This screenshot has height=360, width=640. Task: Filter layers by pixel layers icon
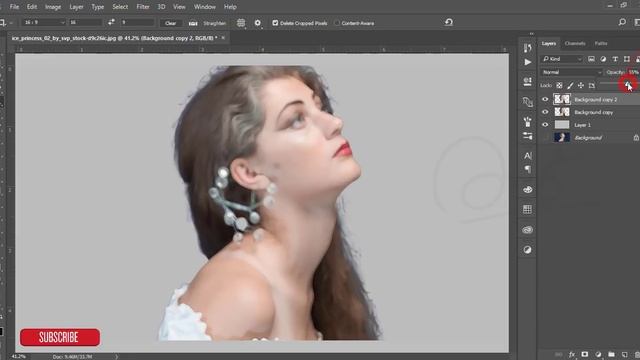pyautogui.click(x=591, y=59)
